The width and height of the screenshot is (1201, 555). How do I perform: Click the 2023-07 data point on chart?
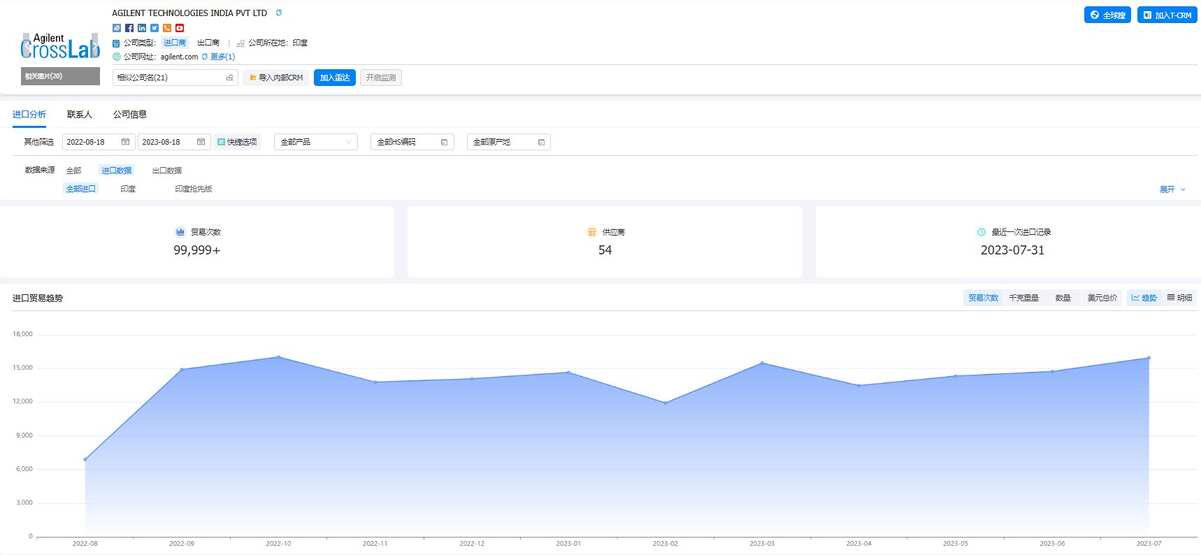pyautogui.click(x=1149, y=358)
